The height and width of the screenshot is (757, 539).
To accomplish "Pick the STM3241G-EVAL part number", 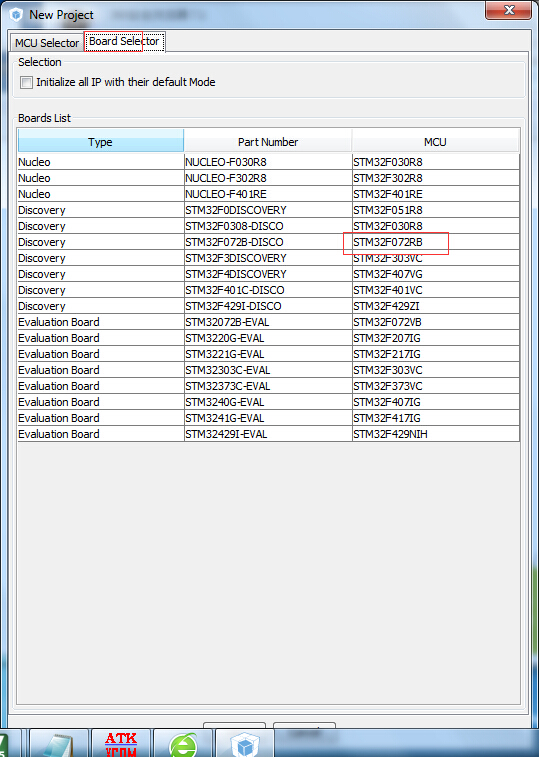I will [268, 418].
